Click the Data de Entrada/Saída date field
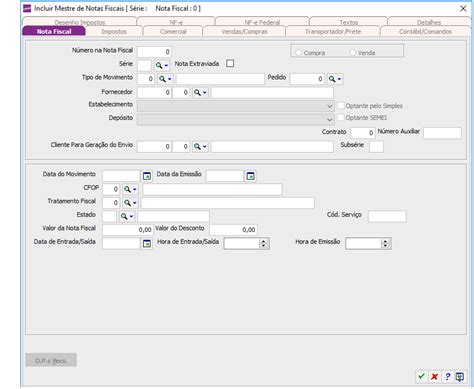Screen dimensions: 474x389 pyautogui.click(x=121, y=244)
